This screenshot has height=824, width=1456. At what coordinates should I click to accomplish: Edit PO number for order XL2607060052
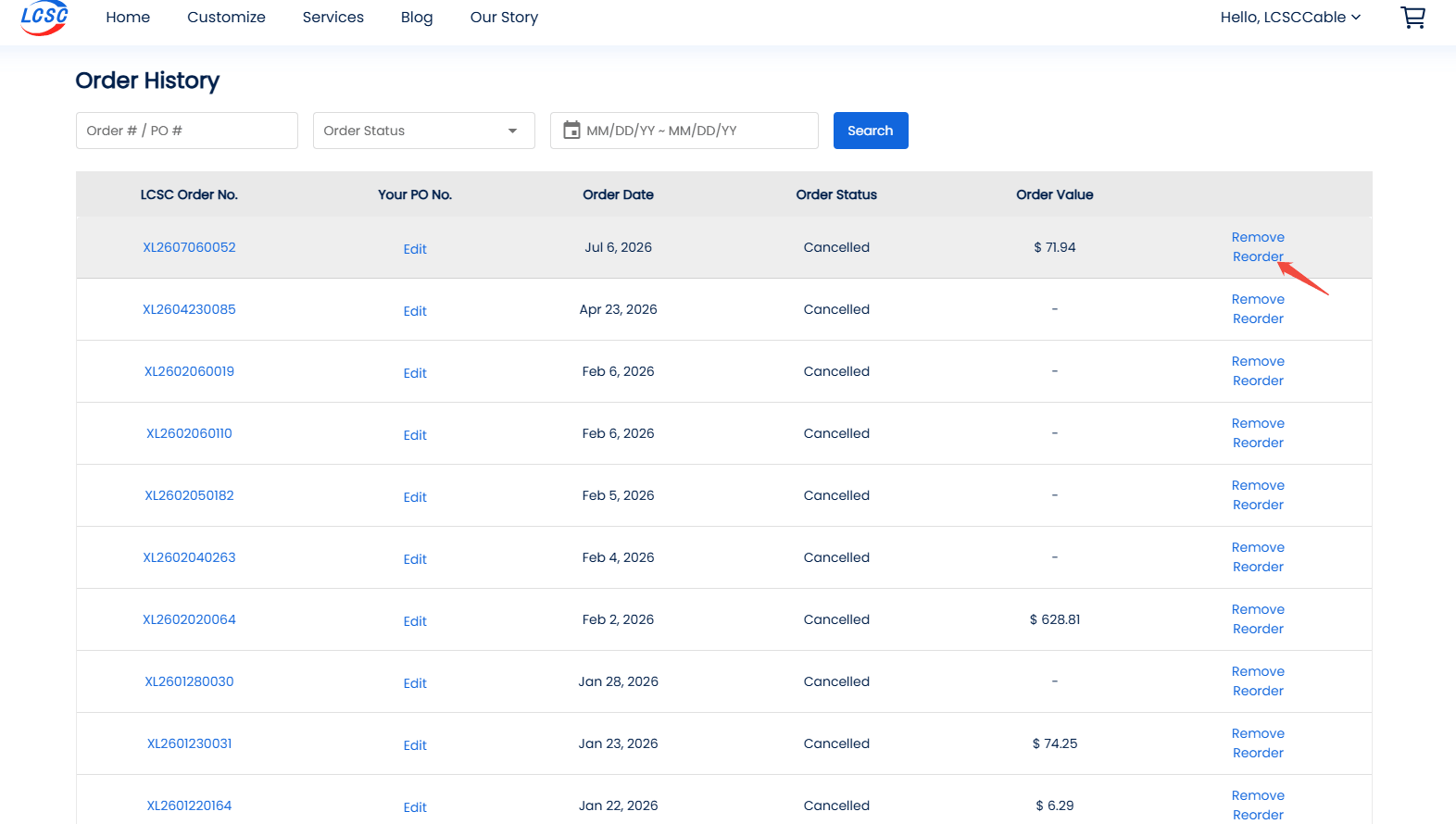click(415, 249)
